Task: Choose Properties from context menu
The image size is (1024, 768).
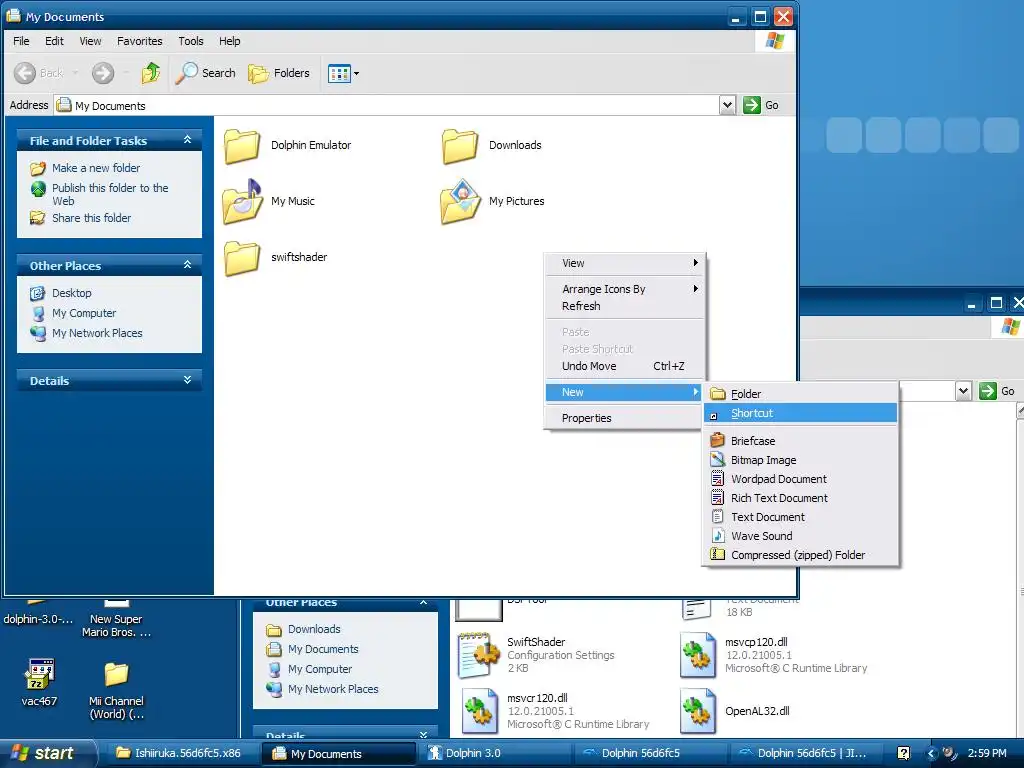Action: (x=625, y=418)
